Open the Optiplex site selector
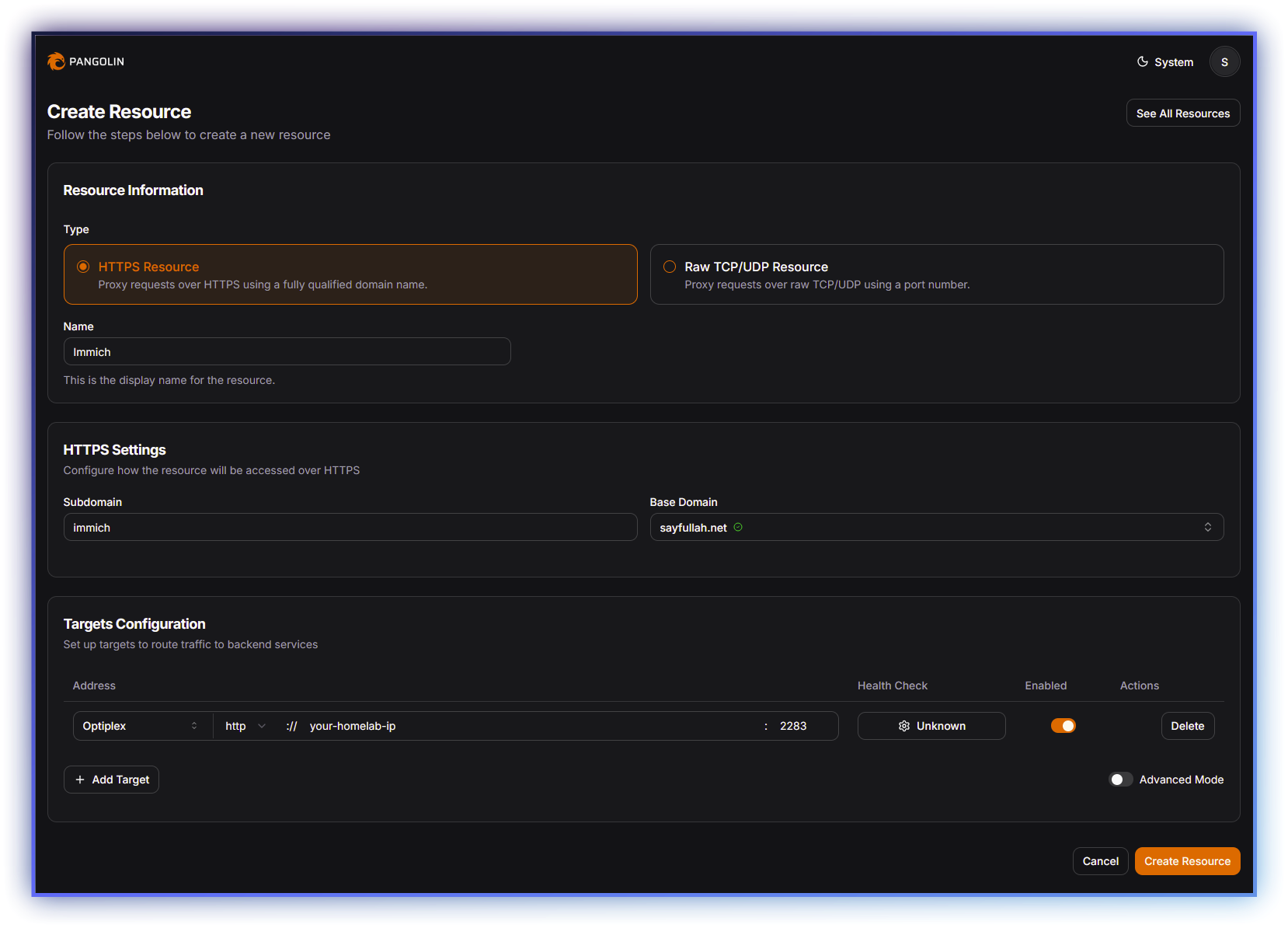Viewport: 1288px width, 928px height. point(141,726)
